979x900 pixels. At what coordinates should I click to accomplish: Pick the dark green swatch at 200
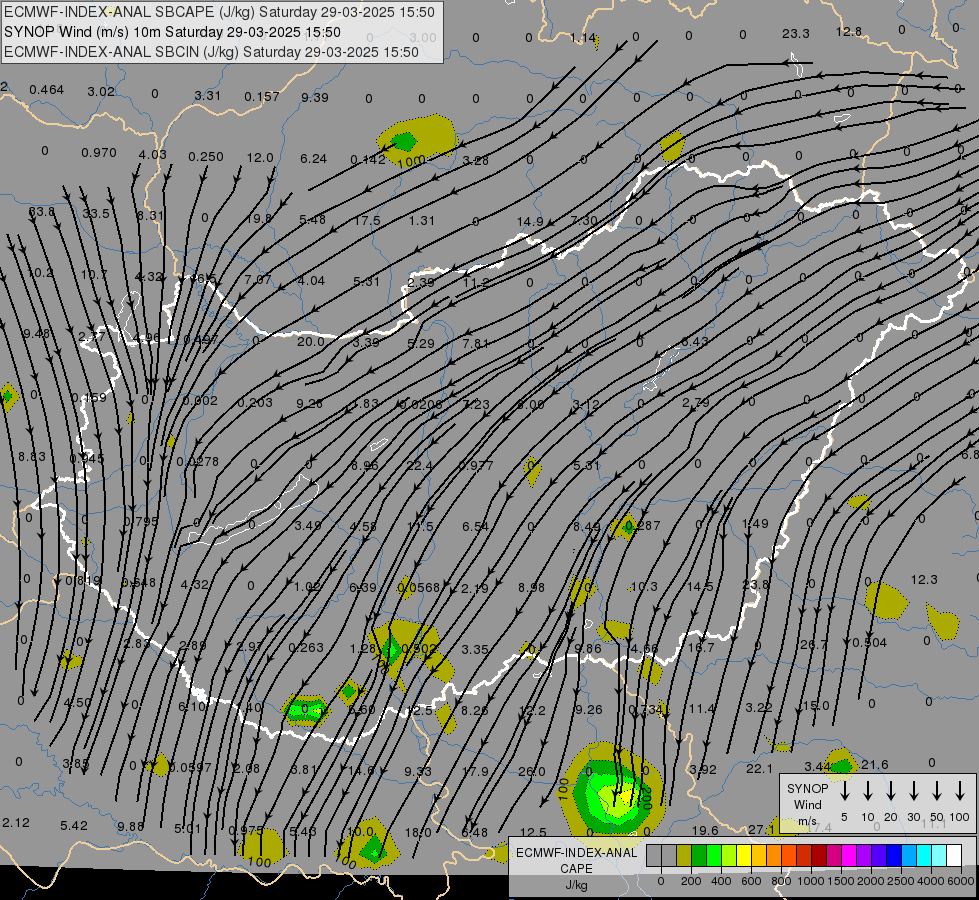click(699, 855)
